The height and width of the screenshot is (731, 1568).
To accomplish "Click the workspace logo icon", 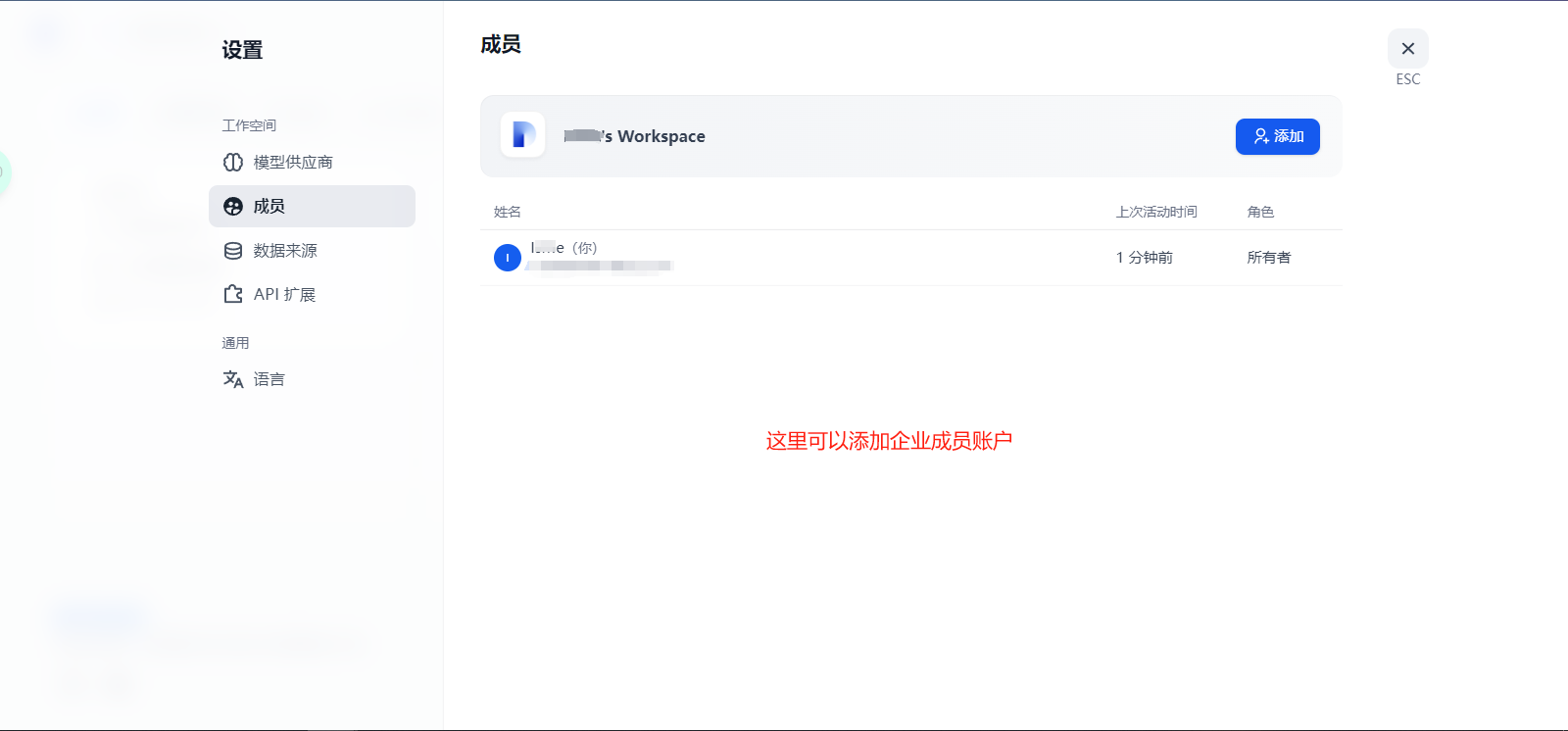I will (522, 135).
